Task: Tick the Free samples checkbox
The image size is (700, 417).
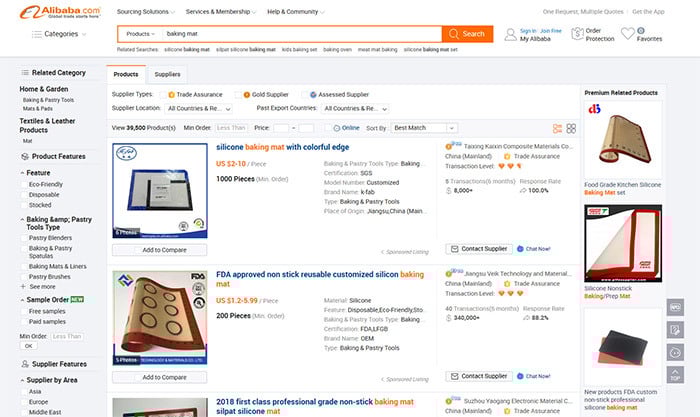Action: [x=24, y=311]
